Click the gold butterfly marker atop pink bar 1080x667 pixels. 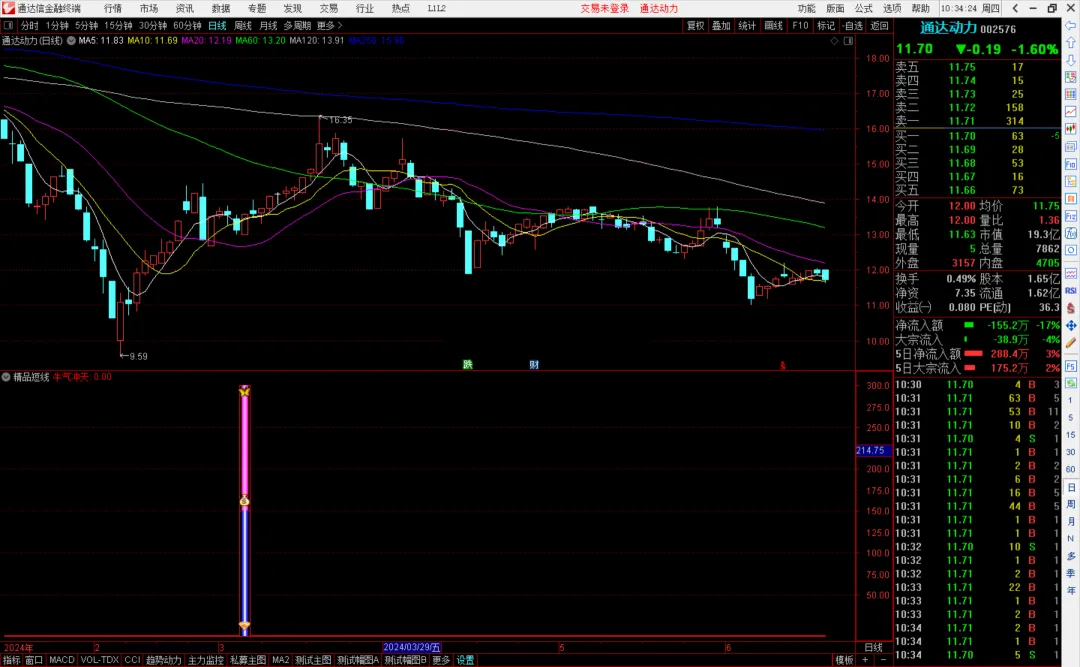pos(245,391)
